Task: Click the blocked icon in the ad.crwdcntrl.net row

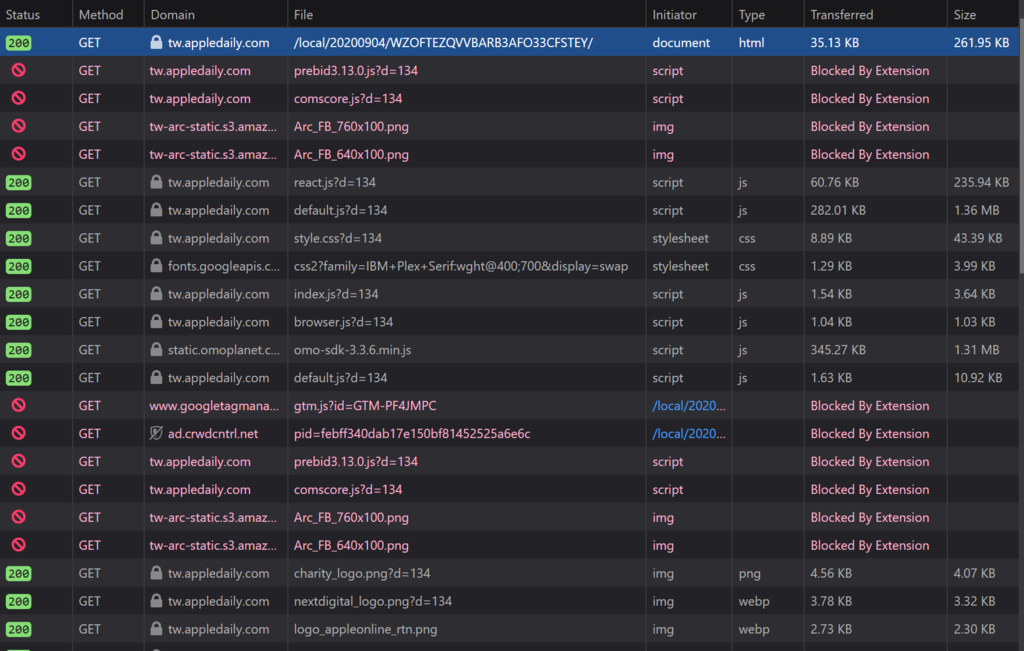Action: click(19, 434)
